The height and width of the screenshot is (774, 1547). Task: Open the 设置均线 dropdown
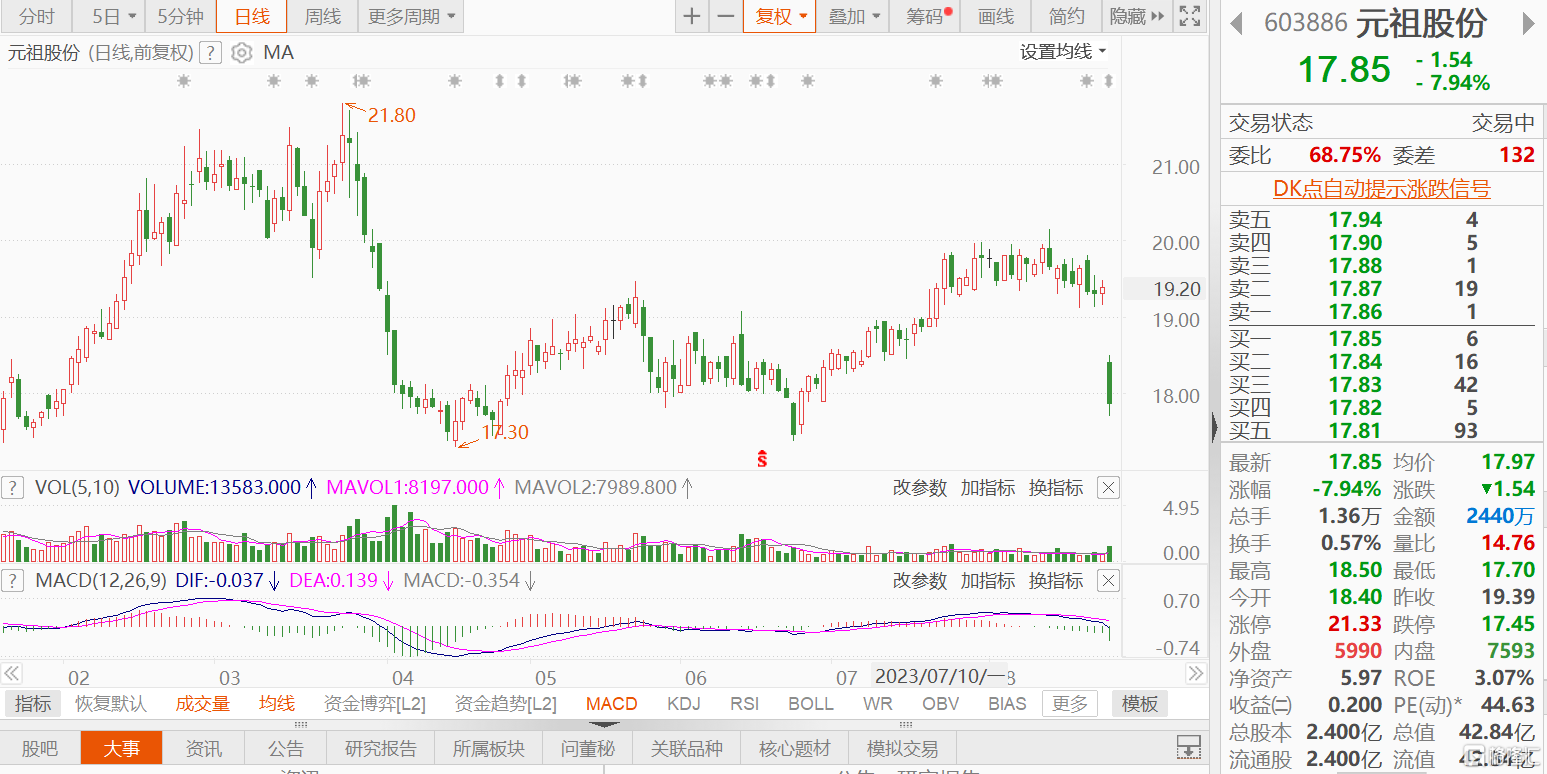click(x=1063, y=52)
